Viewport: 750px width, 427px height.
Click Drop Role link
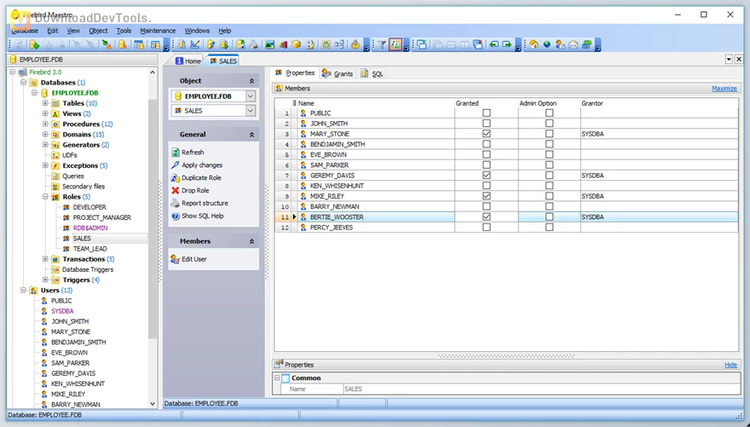(x=195, y=190)
